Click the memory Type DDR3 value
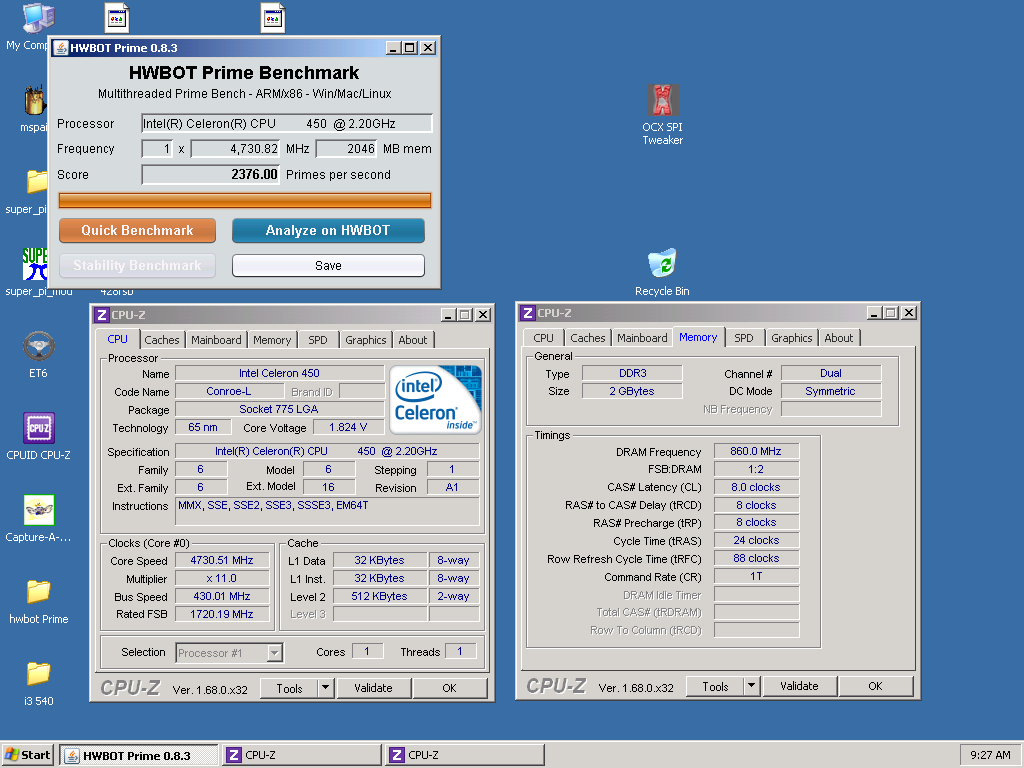The height and width of the screenshot is (768, 1024). [x=632, y=373]
